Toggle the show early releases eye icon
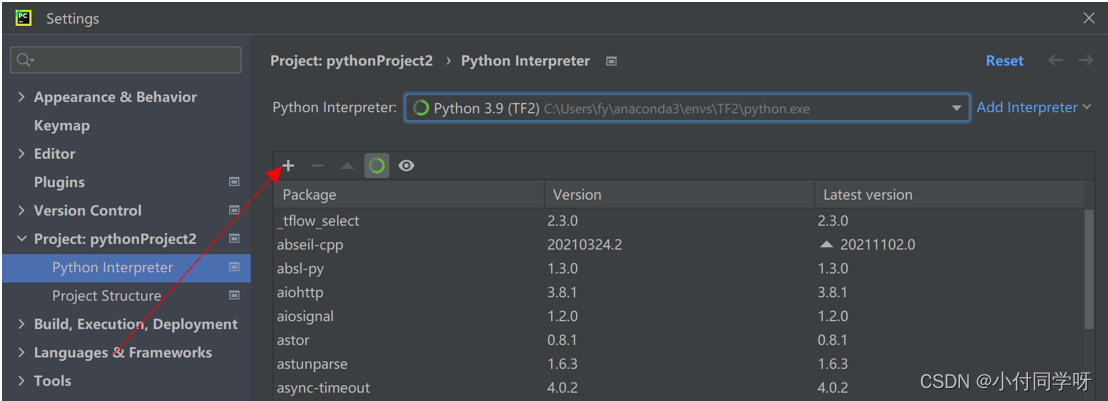Screen dimensions: 1108x401 point(406,165)
